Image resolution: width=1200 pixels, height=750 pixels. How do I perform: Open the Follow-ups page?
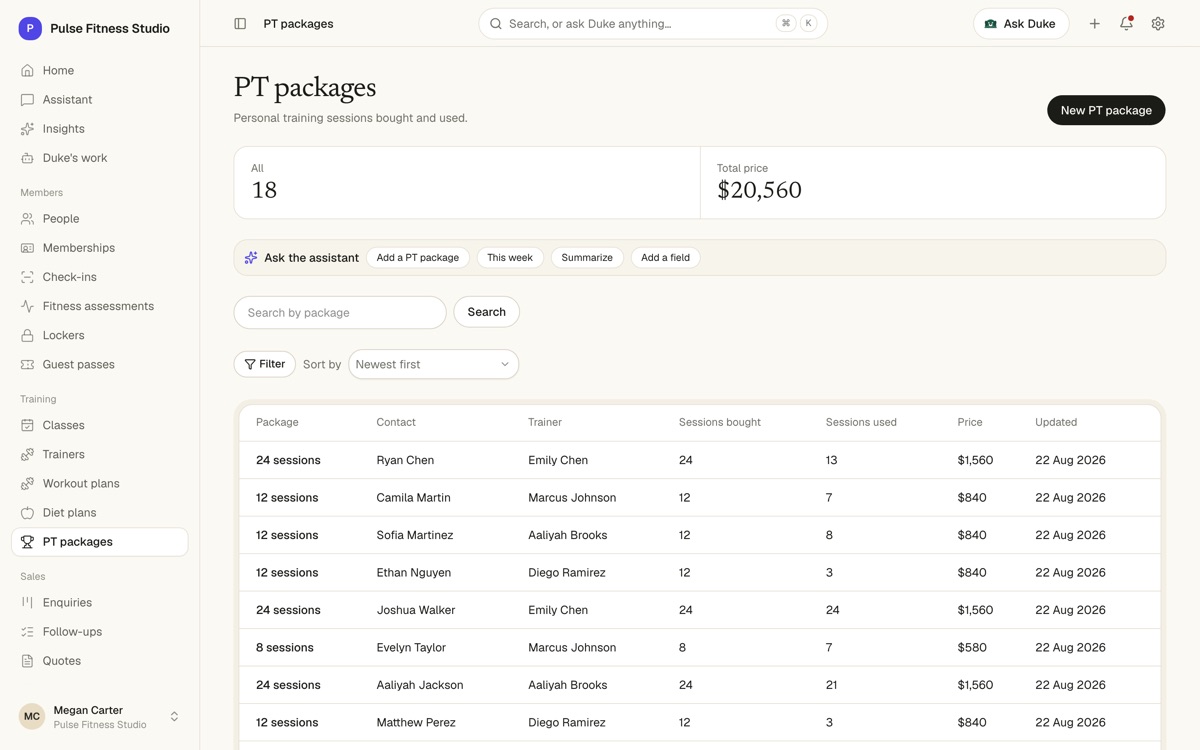pyautogui.click(x=99, y=631)
